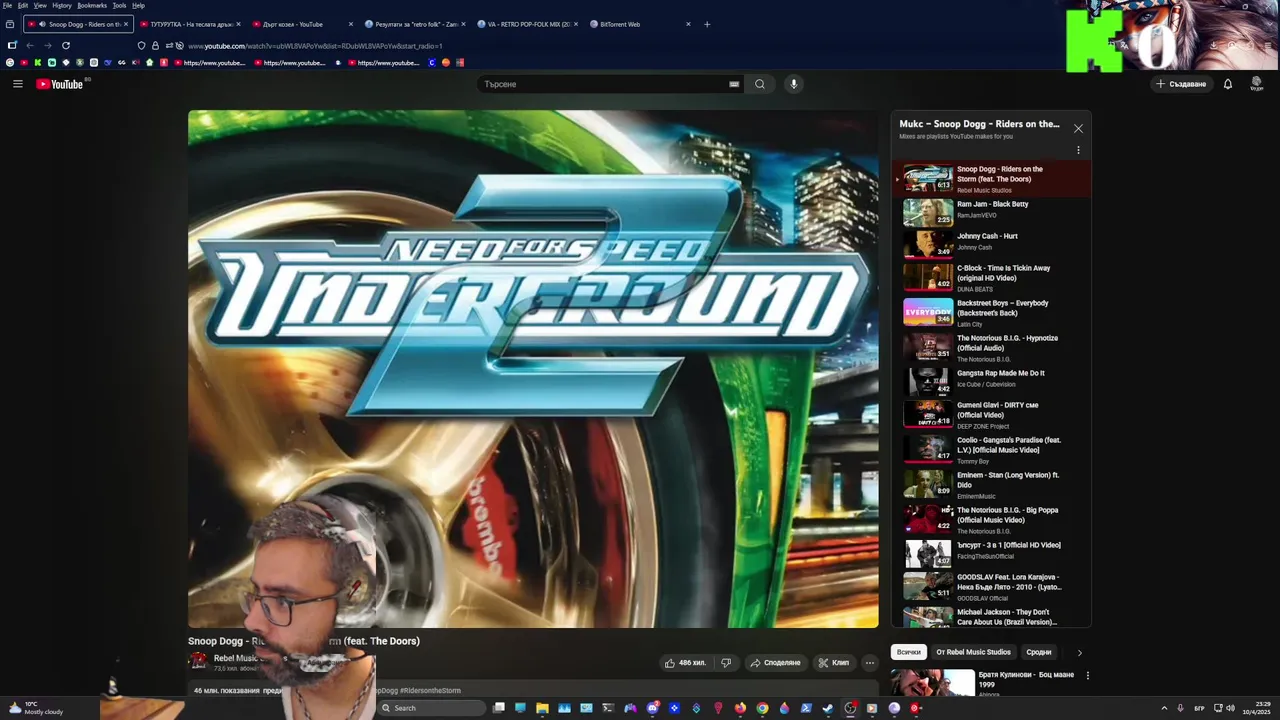The image size is (1280, 720).
Task: Open taskbar clock showing 23:29
Action: click(1256, 708)
